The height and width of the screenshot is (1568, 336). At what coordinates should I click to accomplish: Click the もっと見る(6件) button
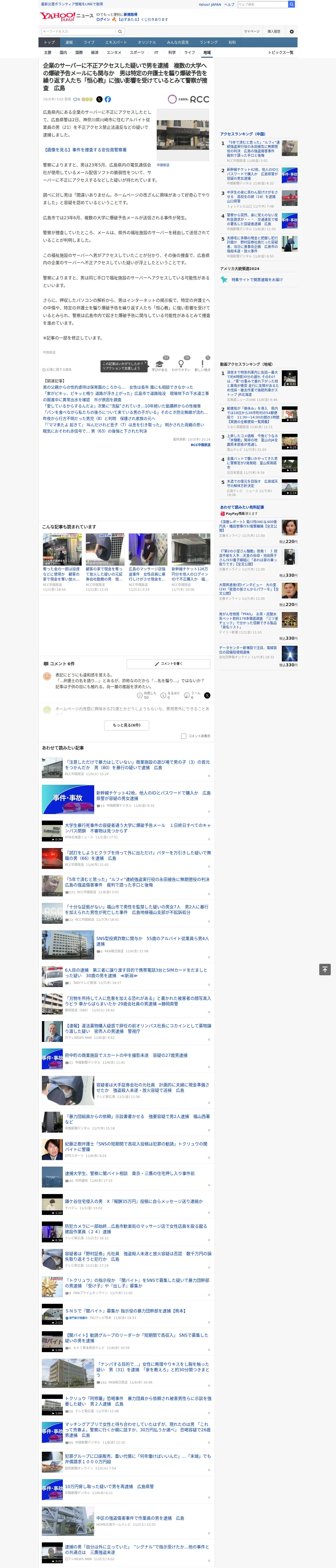(x=127, y=725)
